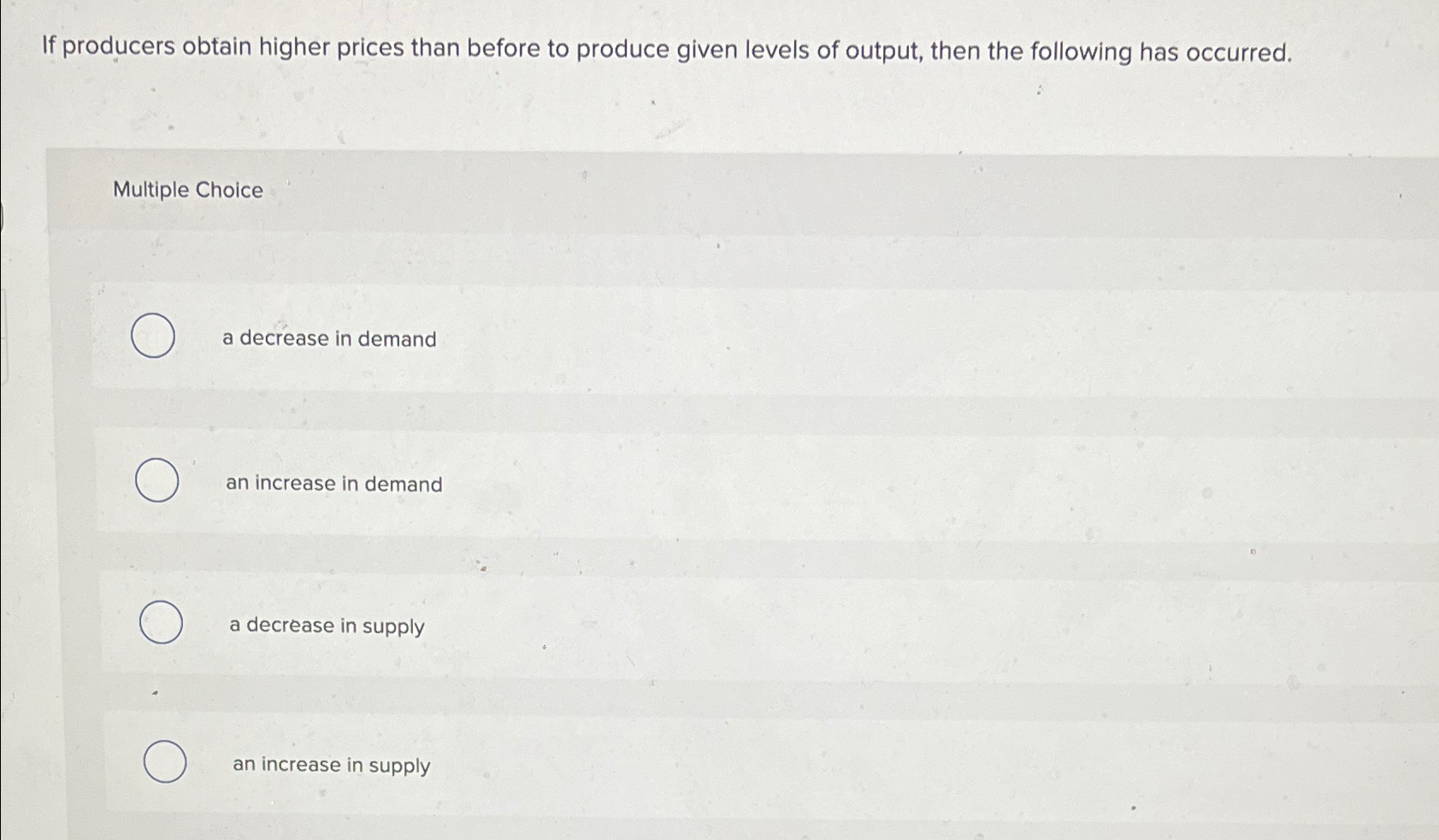This screenshot has height=840, width=1439.
Task: Click the answer text 'an increase in supply'
Action: point(331,765)
